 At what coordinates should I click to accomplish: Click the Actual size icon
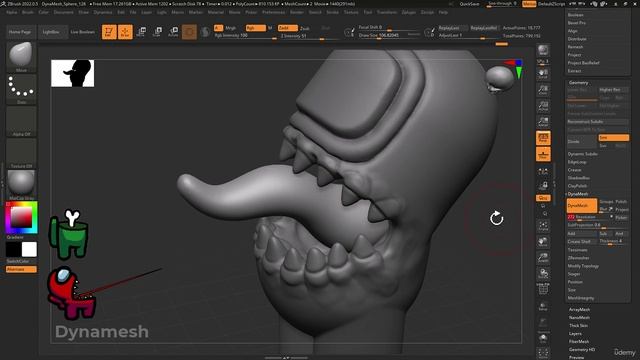click(543, 106)
